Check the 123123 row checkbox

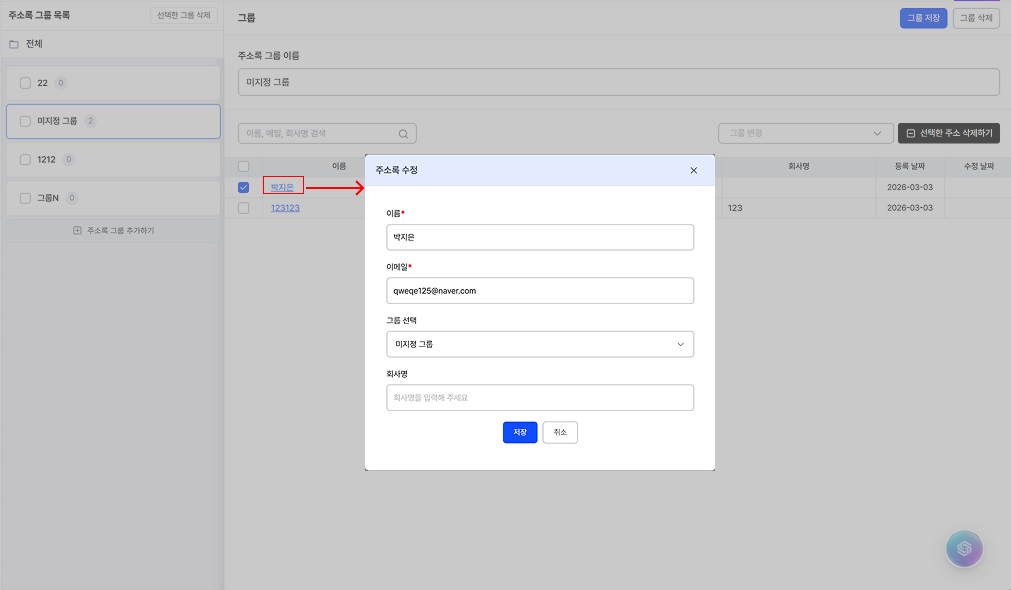pyautogui.click(x=243, y=208)
